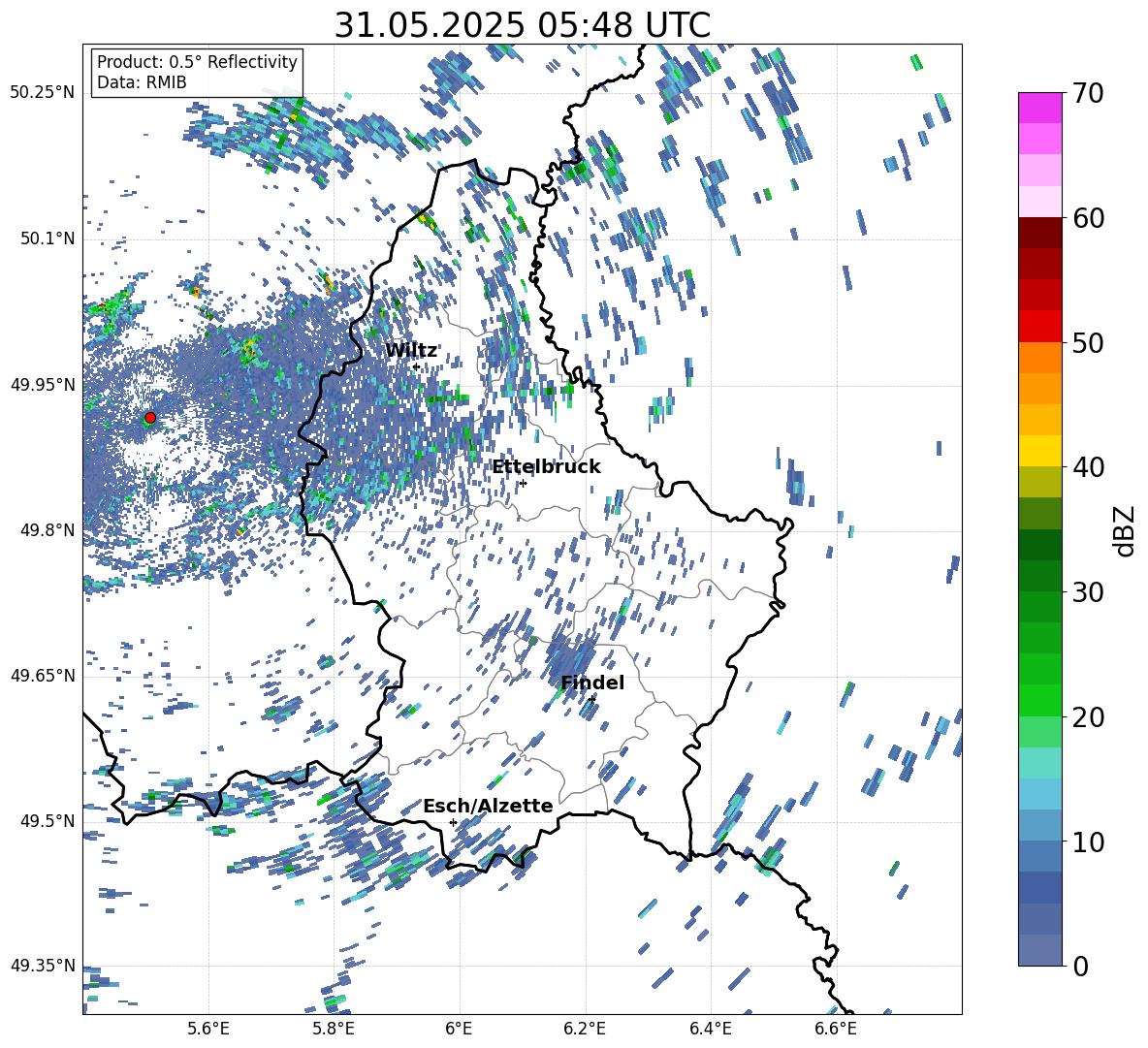Click the 40 label on the colorbar
The image size is (1148, 1048).
point(1087,467)
